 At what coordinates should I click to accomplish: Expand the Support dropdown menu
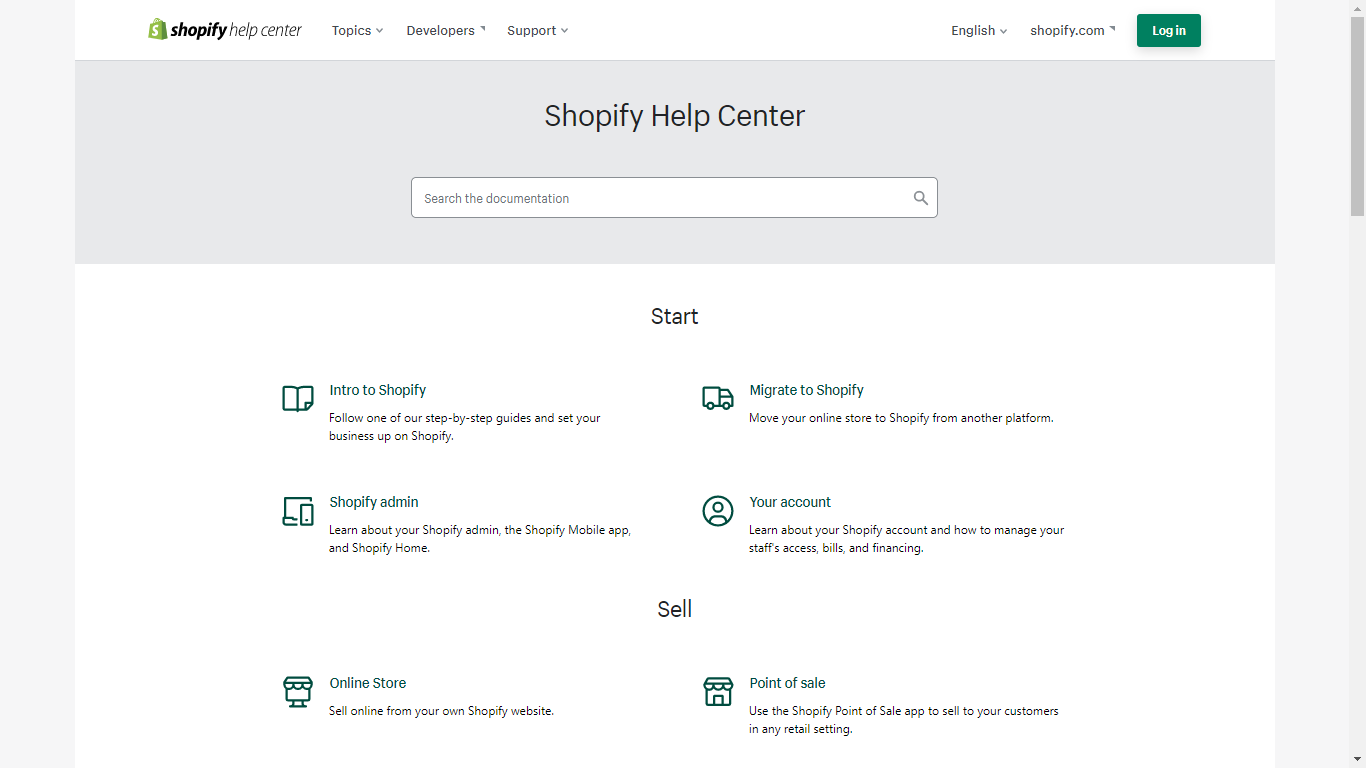(536, 30)
